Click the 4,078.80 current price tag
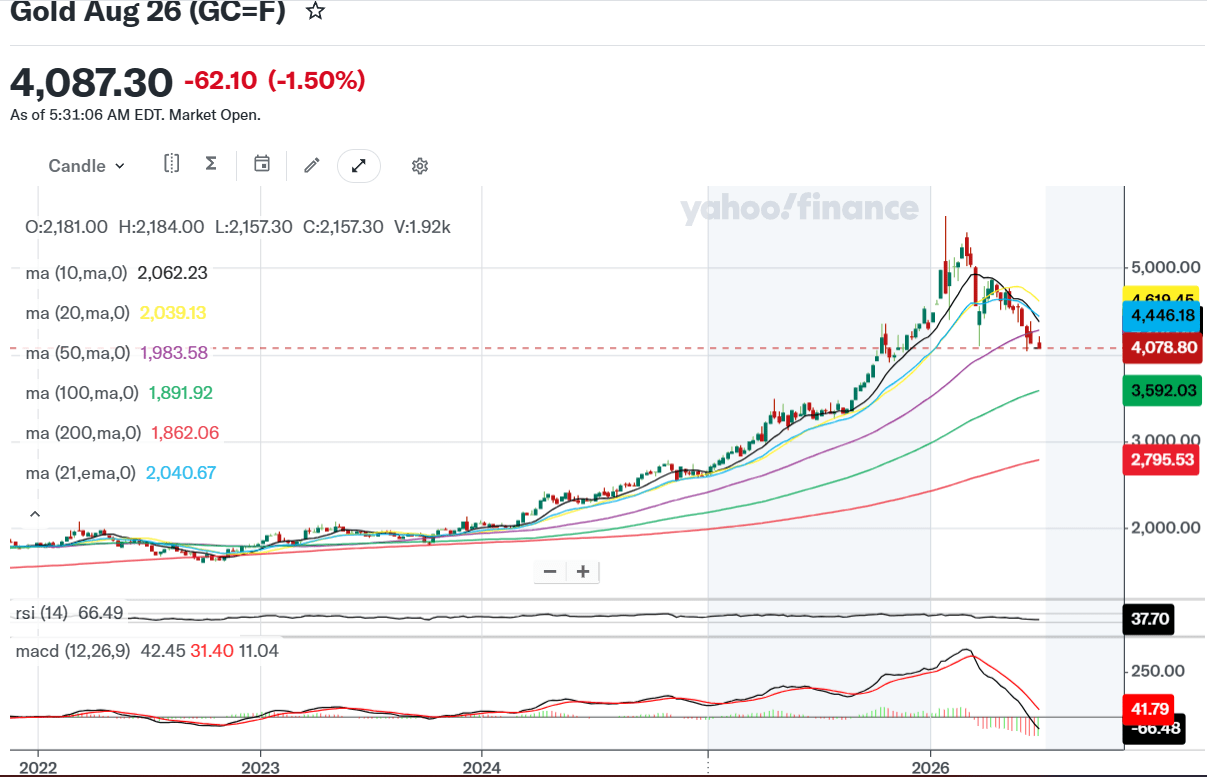The height and width of the screenshot is (777, 1207). click(1162, 348)
